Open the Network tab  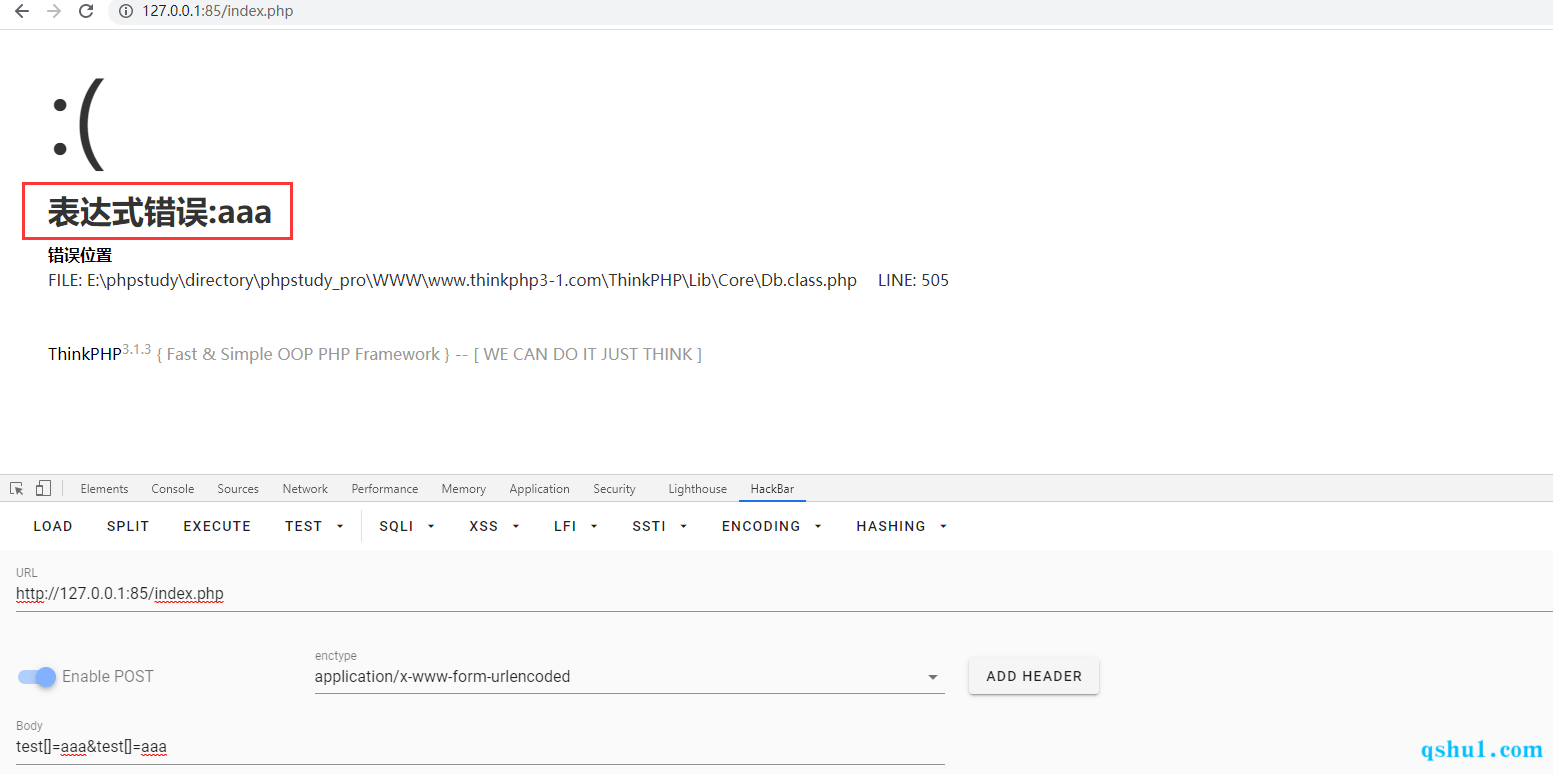305,489
